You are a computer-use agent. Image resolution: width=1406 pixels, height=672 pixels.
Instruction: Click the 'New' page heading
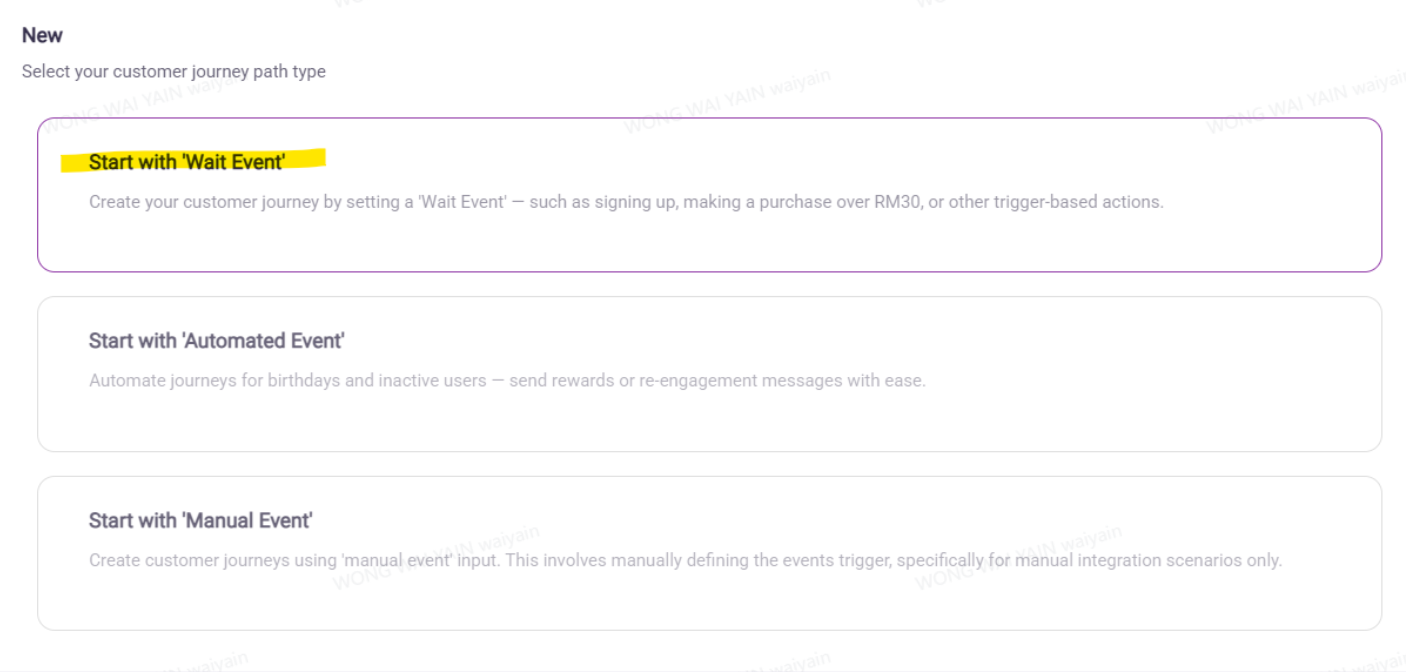click(42, 35)
